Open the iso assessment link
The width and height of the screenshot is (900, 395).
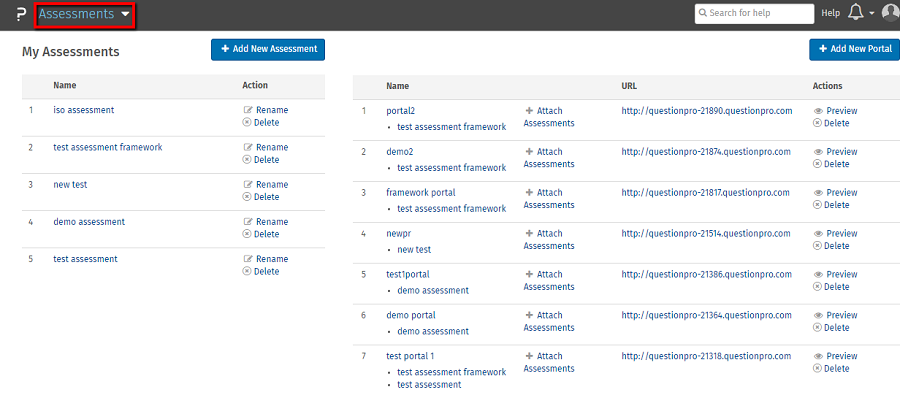(x=84, y=110)
